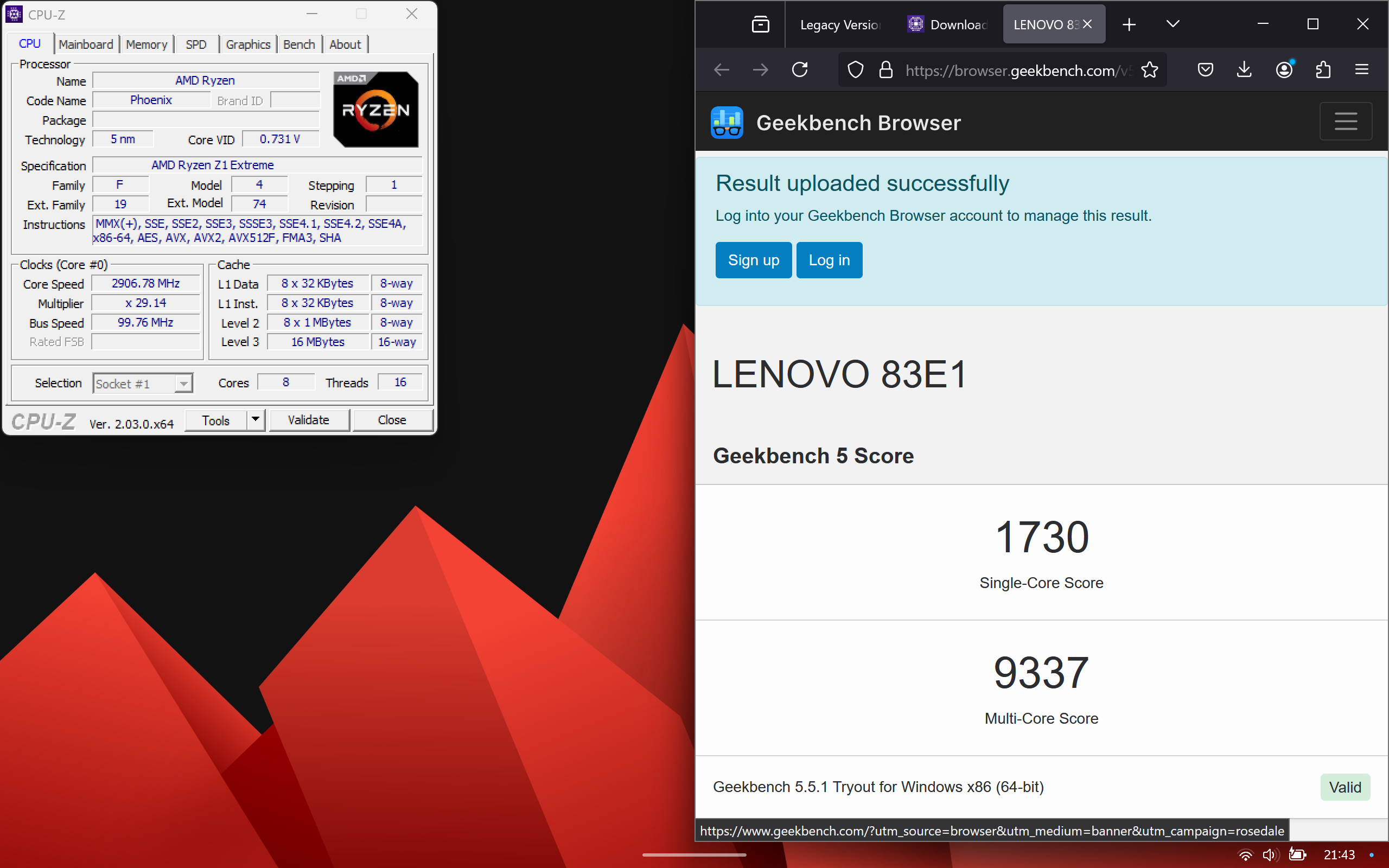Click the Specification field AMD Ryzen Z1 Extreme
The width and height of the screenshot is (1389, 868).
[257, 165]
